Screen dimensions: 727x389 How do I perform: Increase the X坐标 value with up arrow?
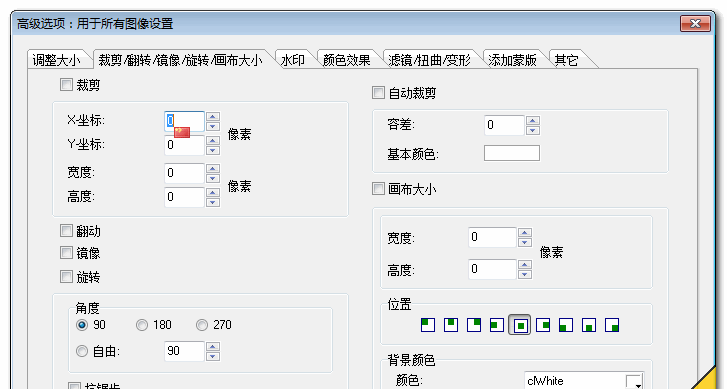point(213,116)
